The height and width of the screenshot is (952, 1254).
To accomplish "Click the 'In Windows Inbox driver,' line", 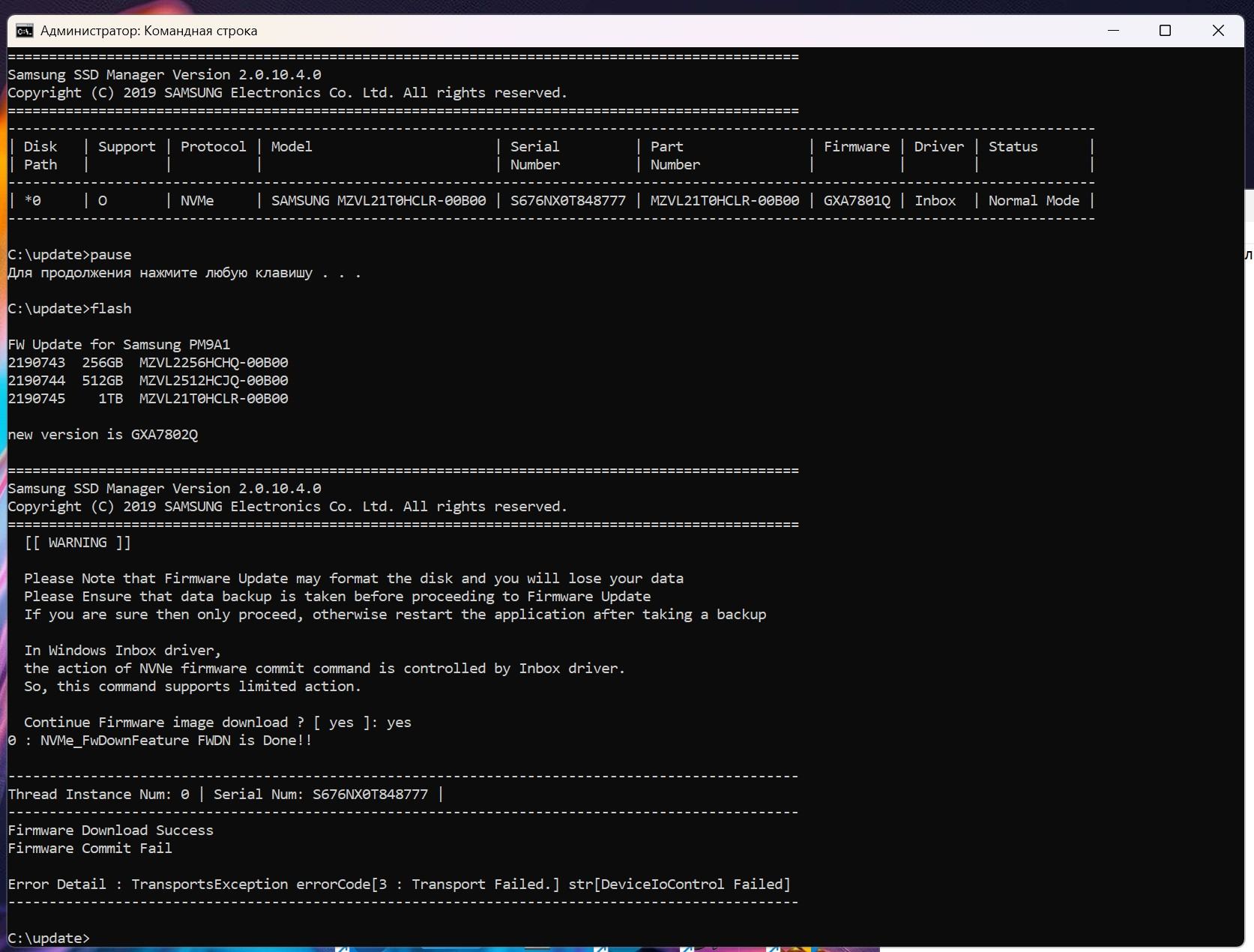I will (123, 651).
